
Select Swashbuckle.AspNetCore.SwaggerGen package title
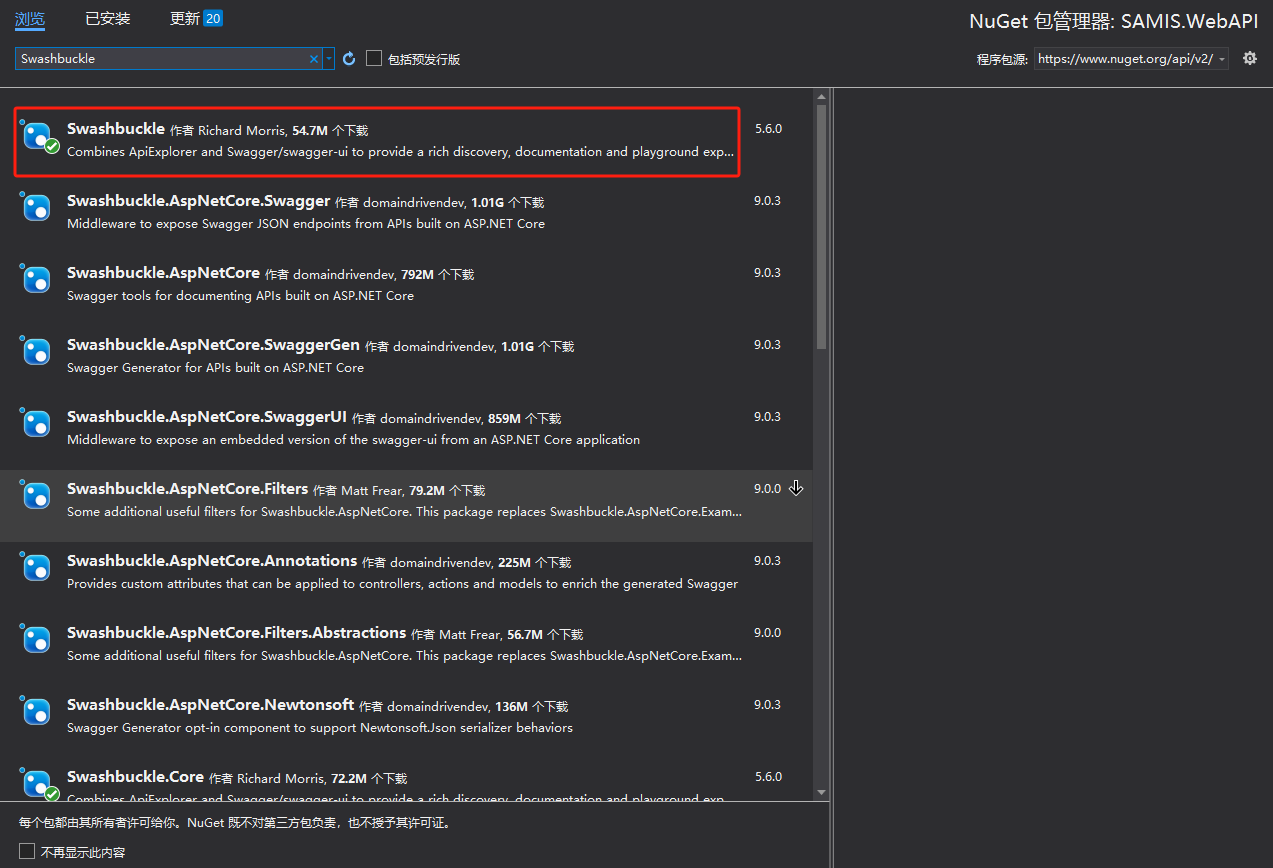[x=213, y=345]
